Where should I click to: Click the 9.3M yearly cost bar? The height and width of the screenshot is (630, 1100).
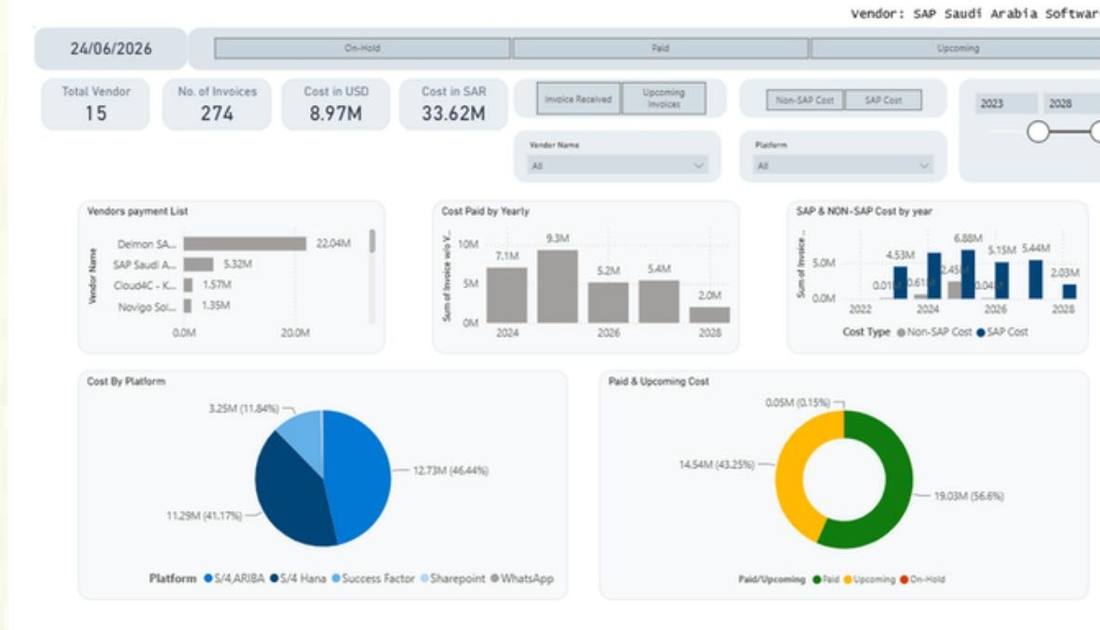558,286
